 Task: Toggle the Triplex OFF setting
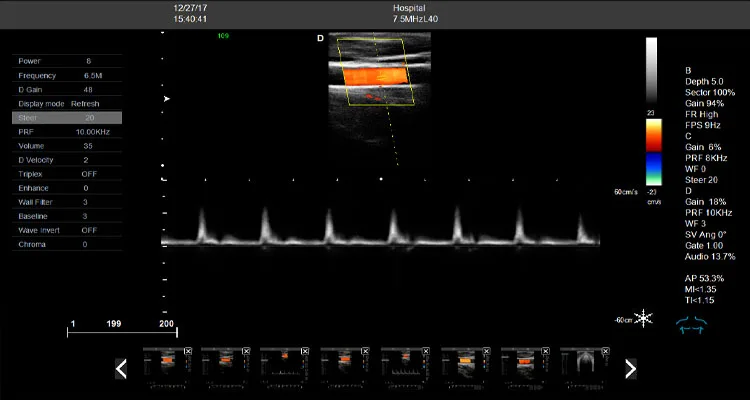pyautogui.click(x=67, y=174)
